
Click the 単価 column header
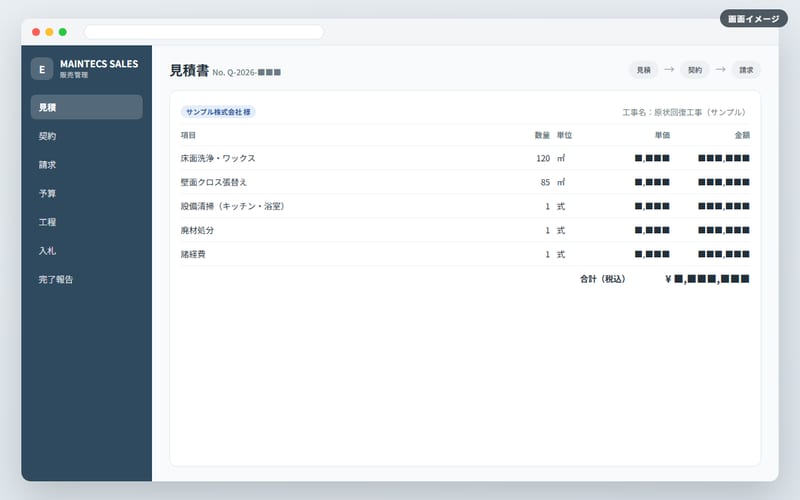coord(662,135)
